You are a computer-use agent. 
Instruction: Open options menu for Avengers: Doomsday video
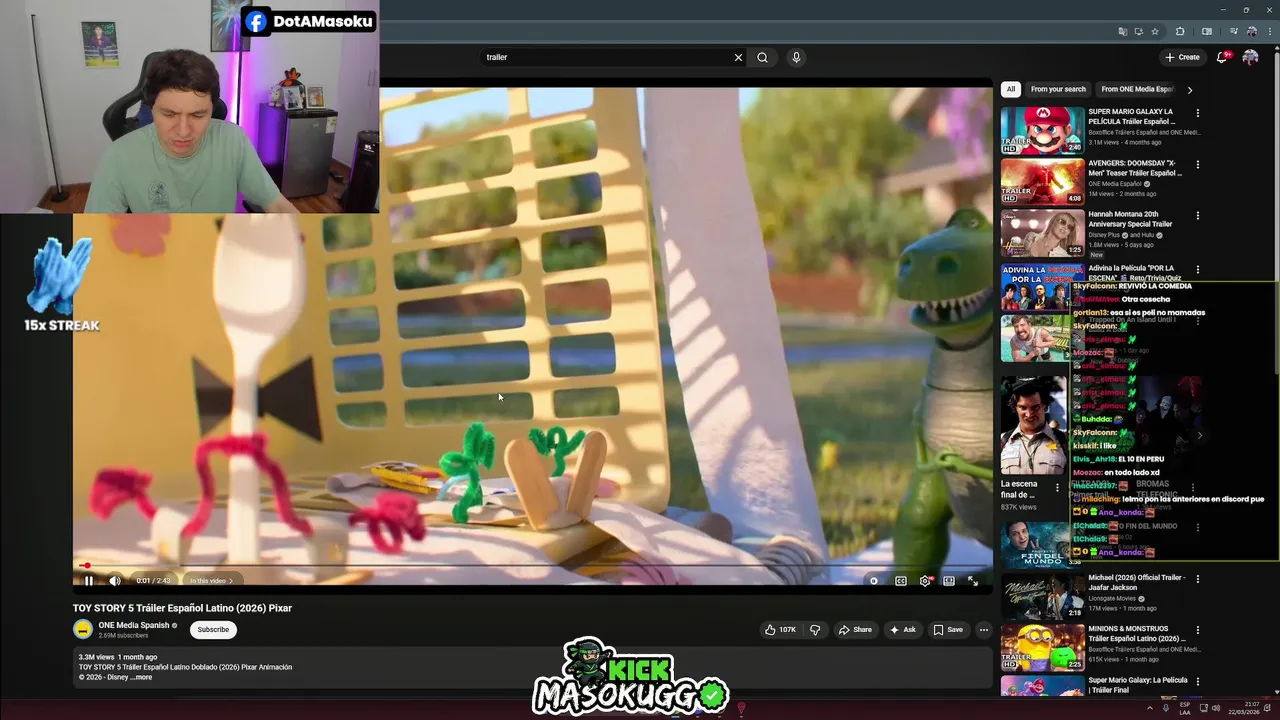(1198, 164)
